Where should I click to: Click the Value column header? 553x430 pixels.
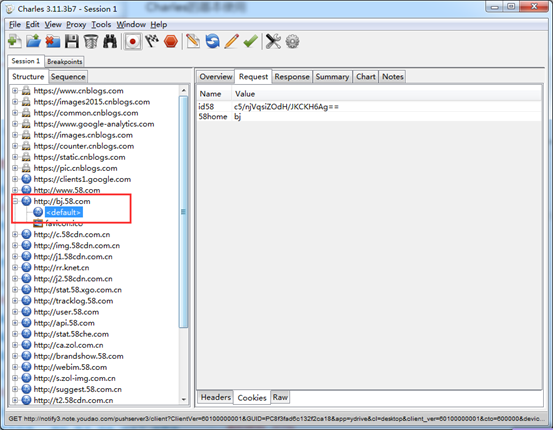click(387, 94)
